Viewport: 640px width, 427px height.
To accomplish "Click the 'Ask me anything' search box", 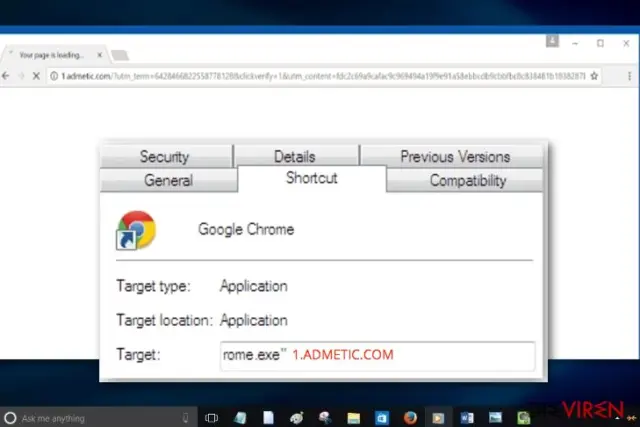I will pos(98,418).
